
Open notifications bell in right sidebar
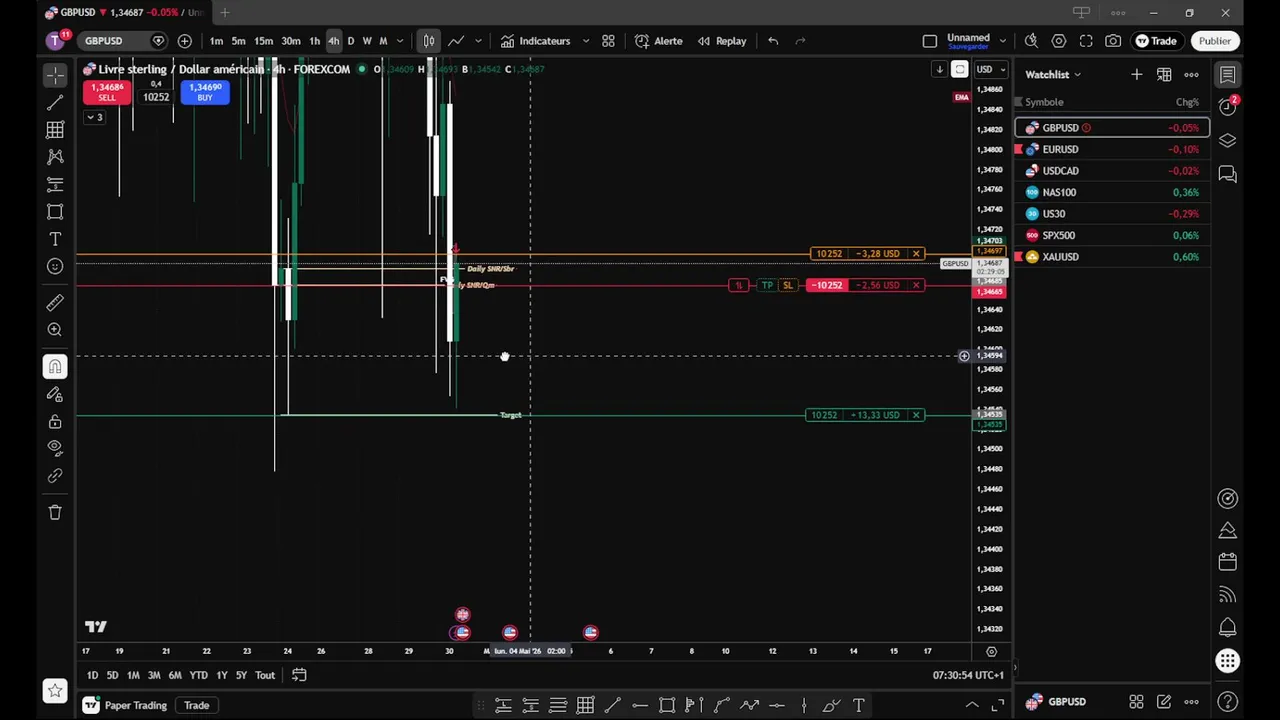[1228, 627]
